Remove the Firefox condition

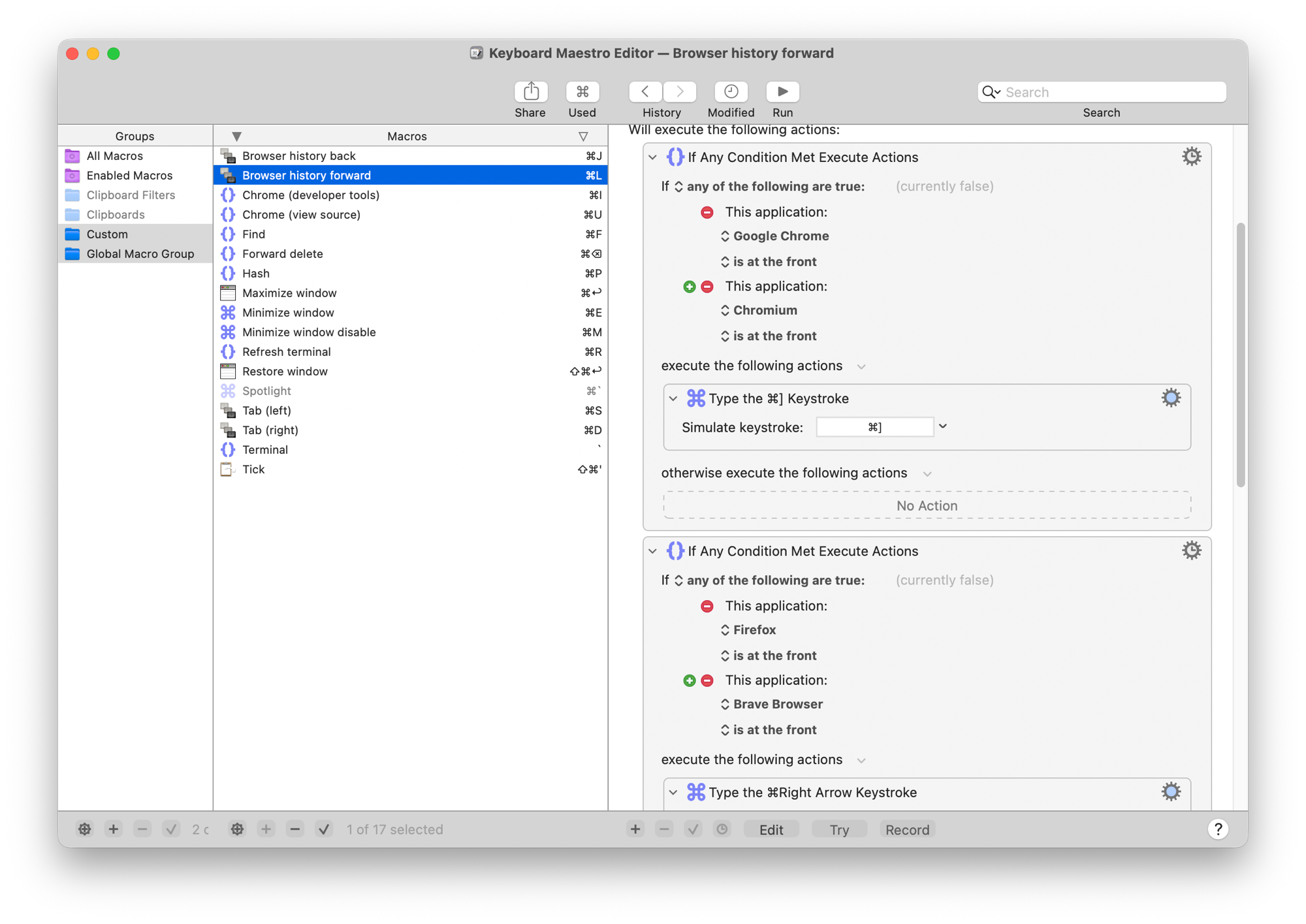click(707, 606)
